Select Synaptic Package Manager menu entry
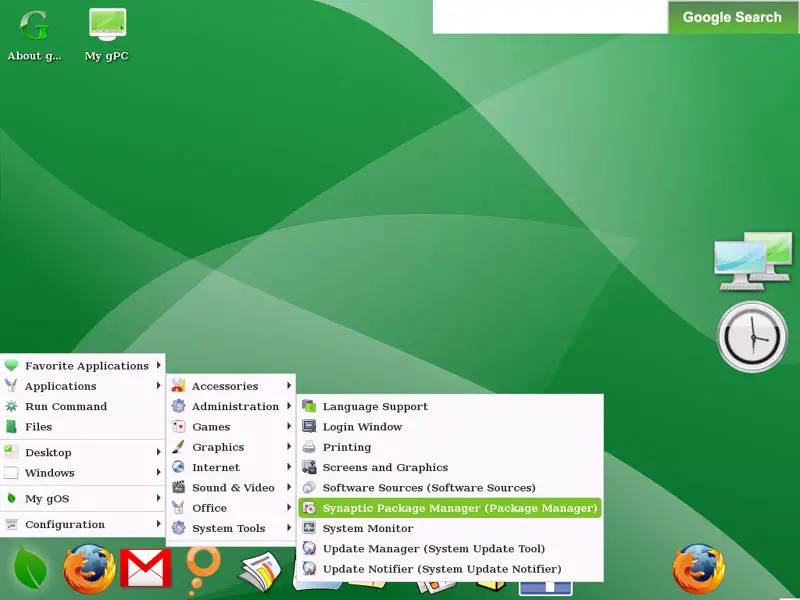800x600 pixels. pyautogui.click(x=450, y=508)
